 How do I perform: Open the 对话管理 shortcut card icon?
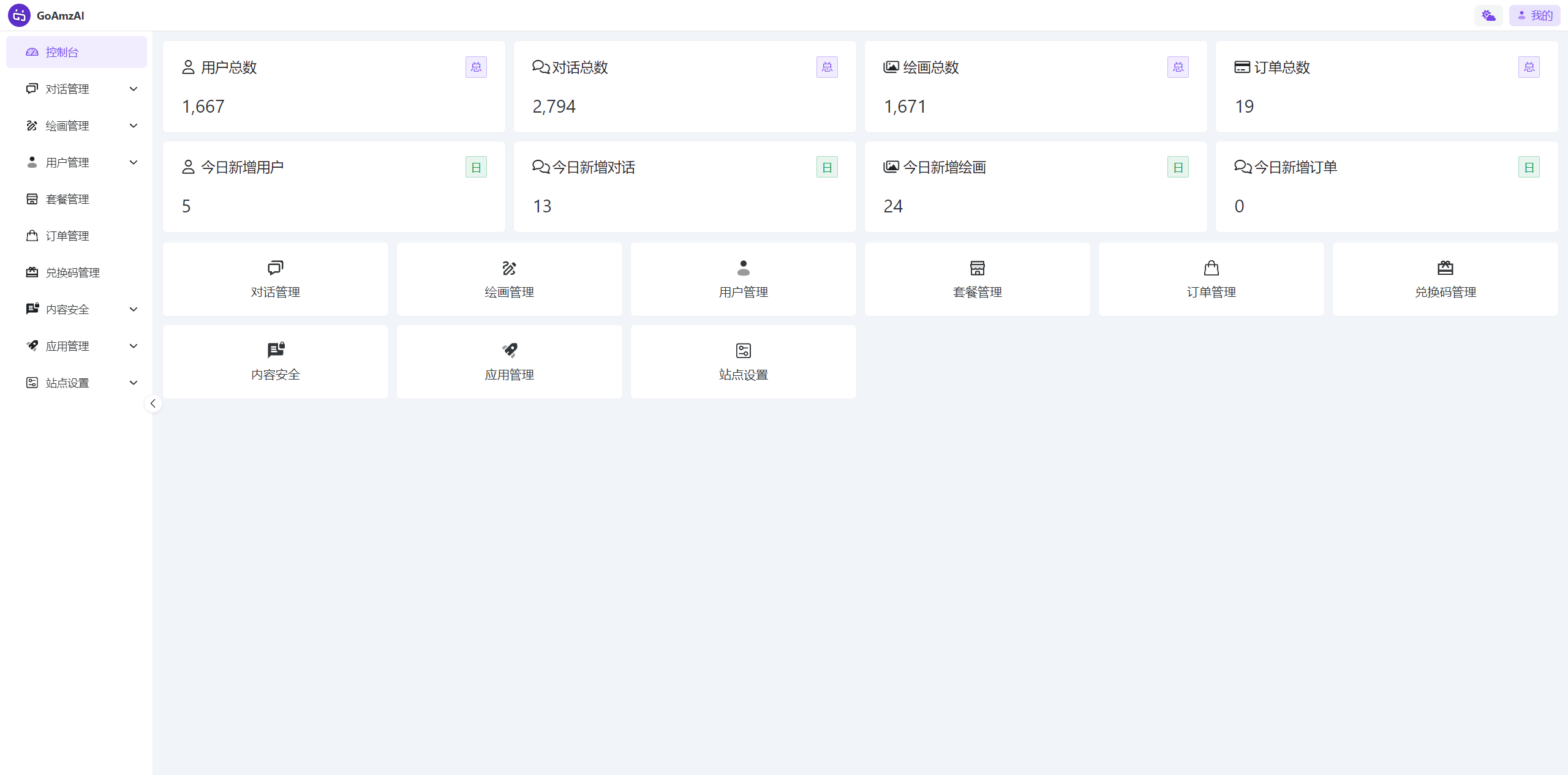click(275, 268)
